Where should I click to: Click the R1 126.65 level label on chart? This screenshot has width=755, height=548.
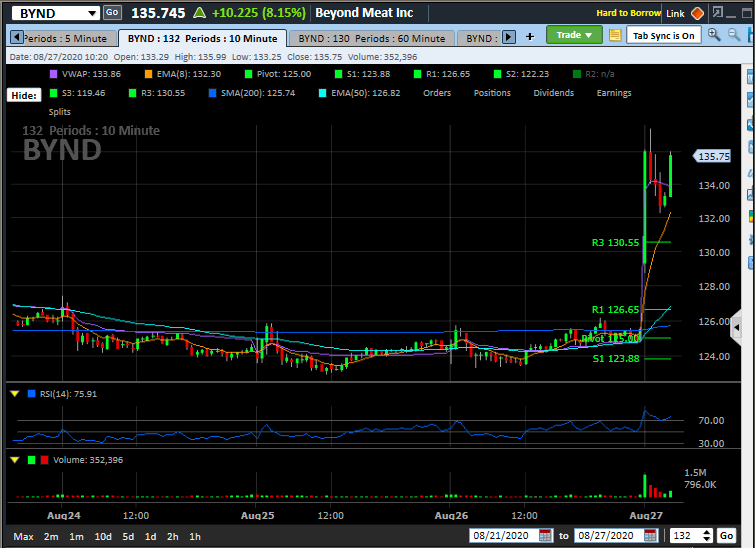click(615, 310)
